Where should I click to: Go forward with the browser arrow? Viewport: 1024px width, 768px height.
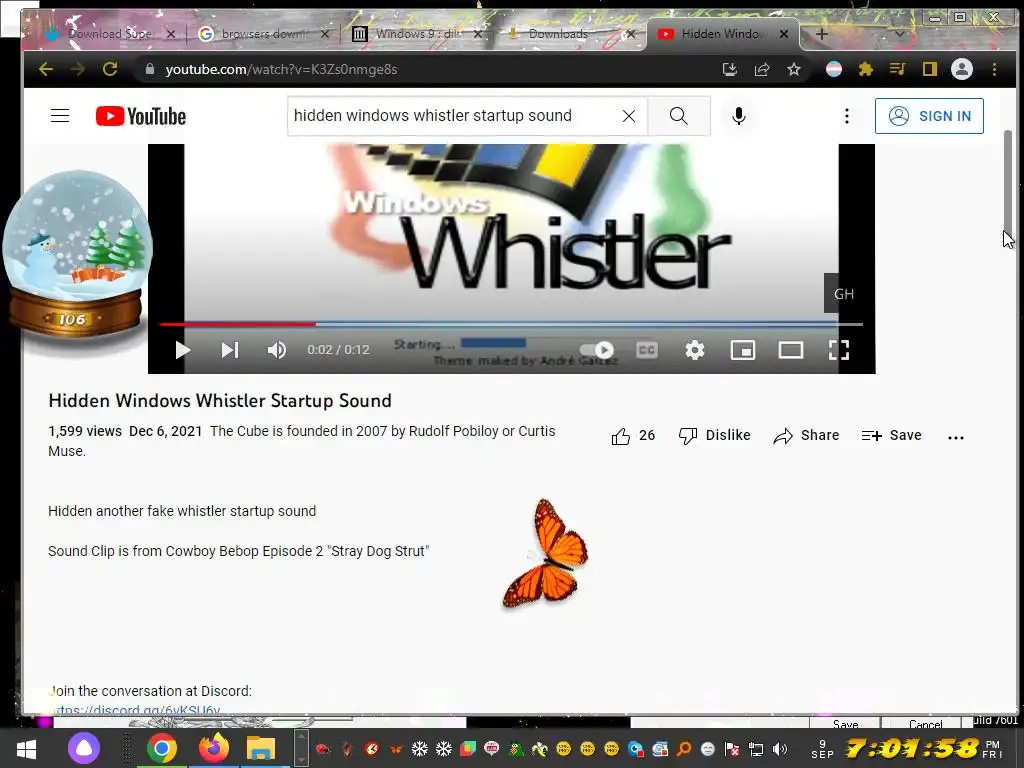click(78, 69)
